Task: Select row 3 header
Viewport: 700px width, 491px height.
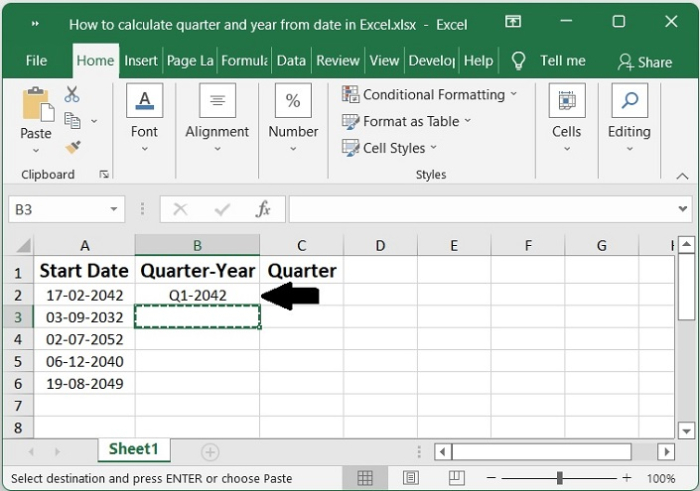Action: 18,317
